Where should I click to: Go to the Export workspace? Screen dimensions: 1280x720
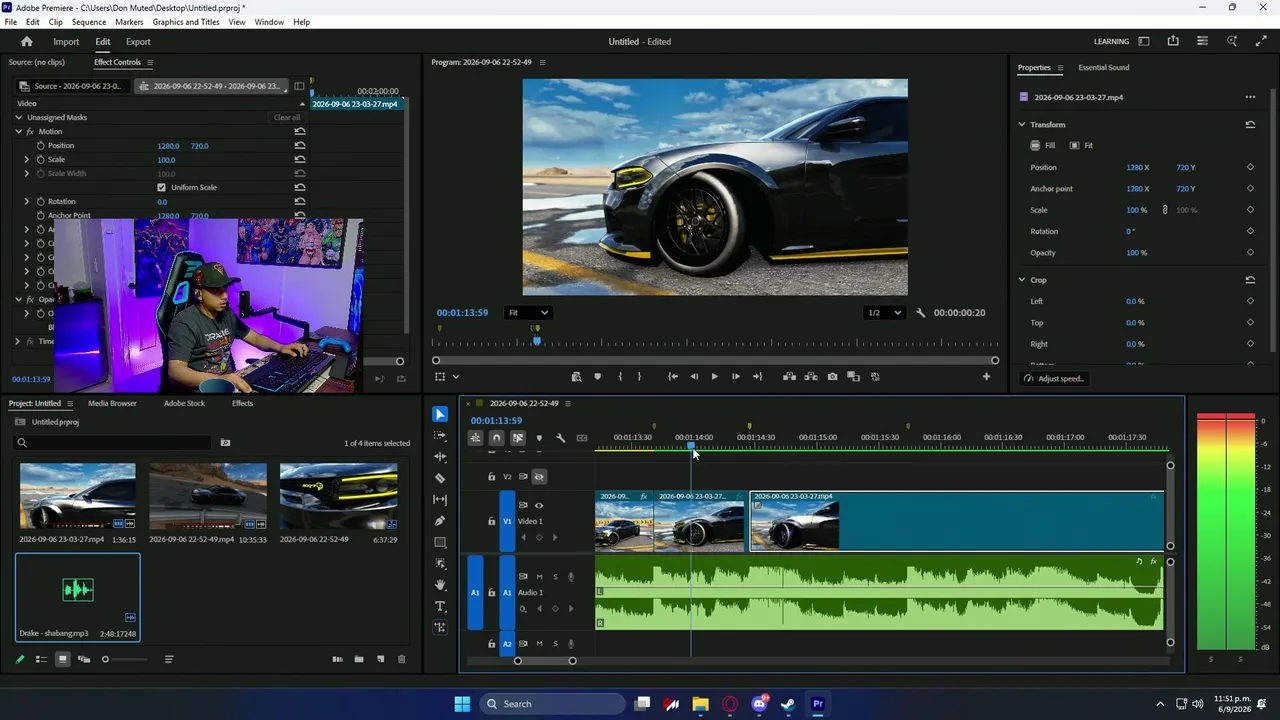tap(138, 42)
